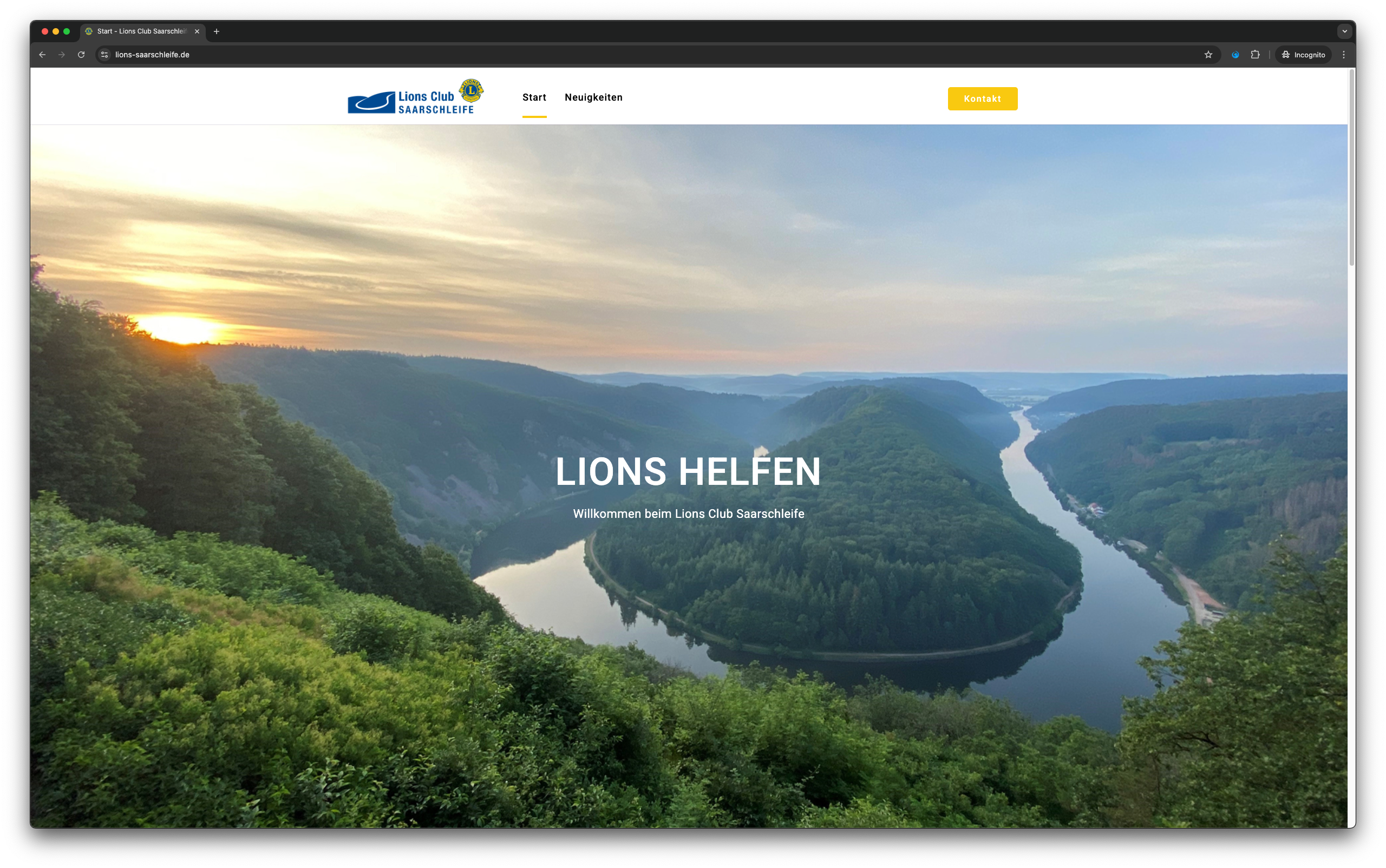Image resolution: width=1386 pixels, height=868 pixels.
Task: Click the LIONS HELFEN hero heading
Action: click(x=688, y=472)
